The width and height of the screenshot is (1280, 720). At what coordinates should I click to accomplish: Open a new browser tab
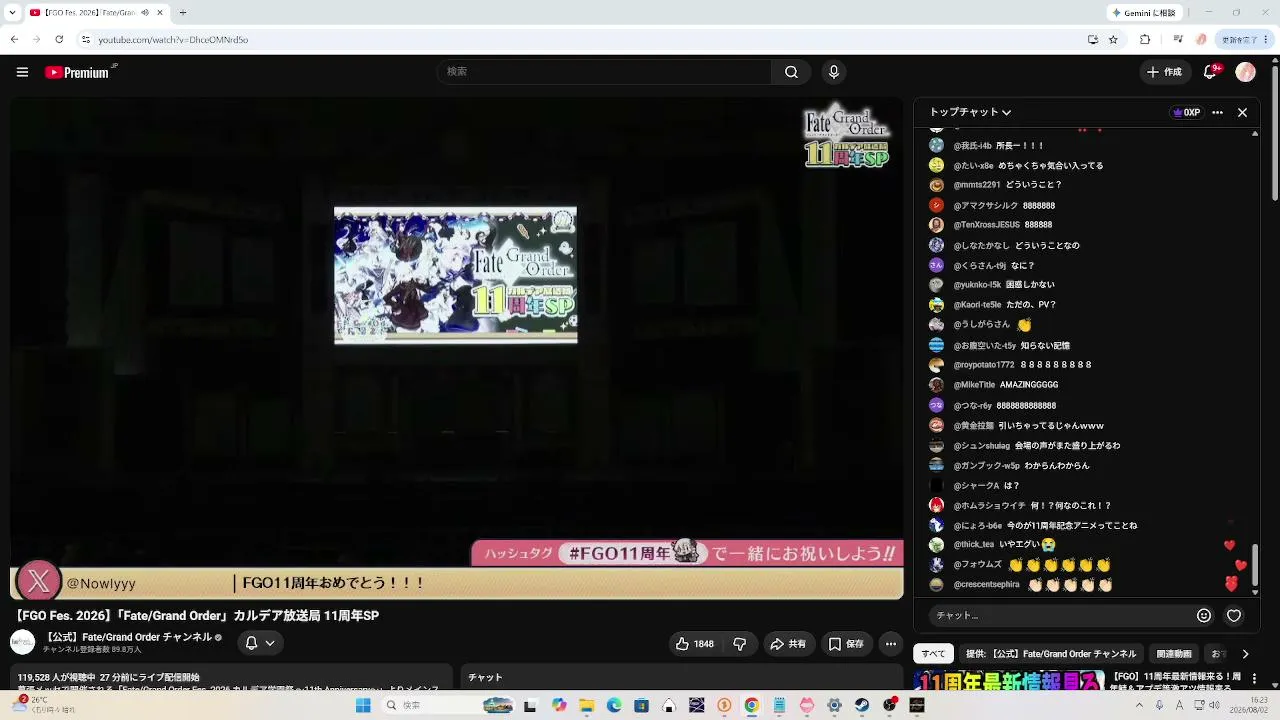[182, 13]
